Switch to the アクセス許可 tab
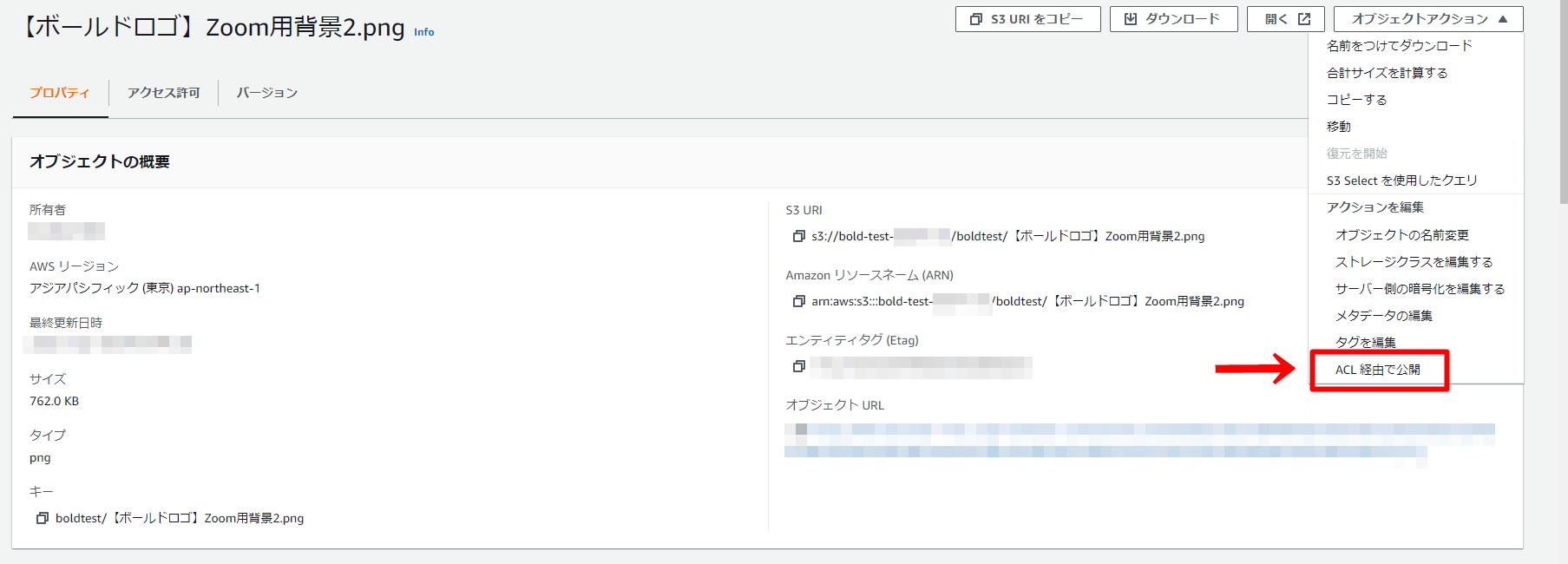Image resolution: width=1568 pixels, height=564 pixels. [x=163, y=93]
